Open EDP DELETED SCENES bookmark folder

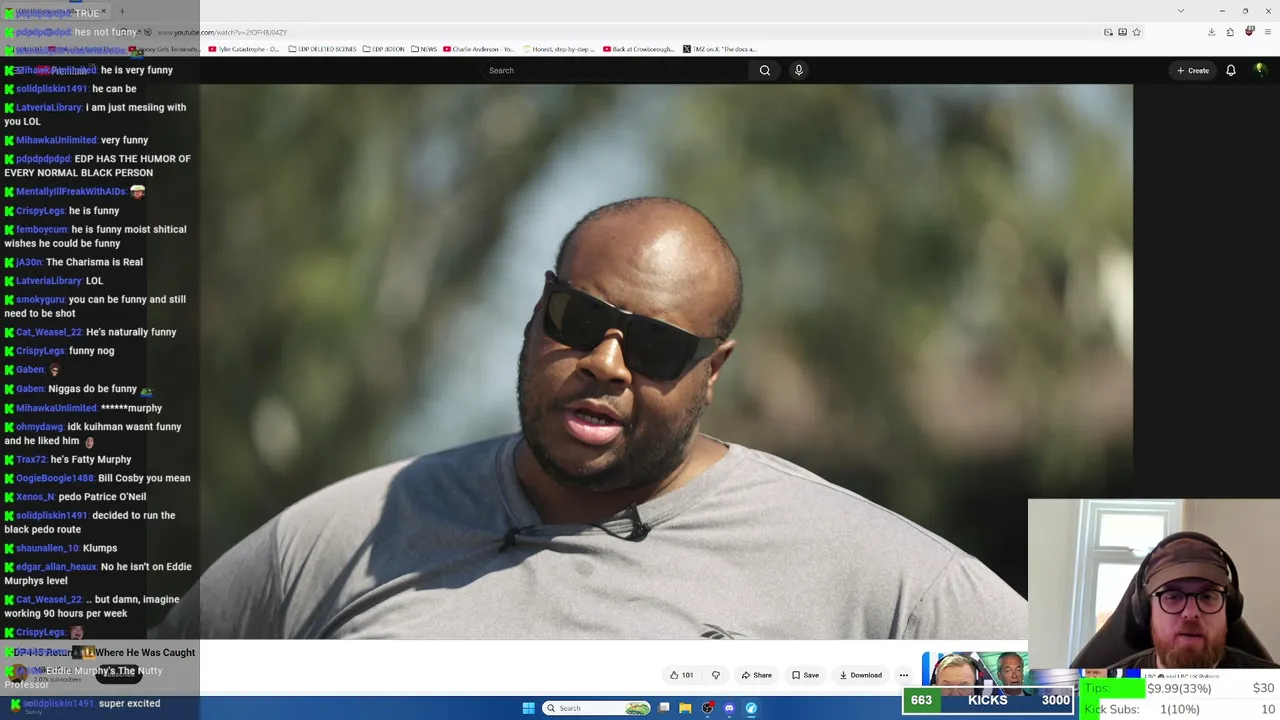click(322, 49)
